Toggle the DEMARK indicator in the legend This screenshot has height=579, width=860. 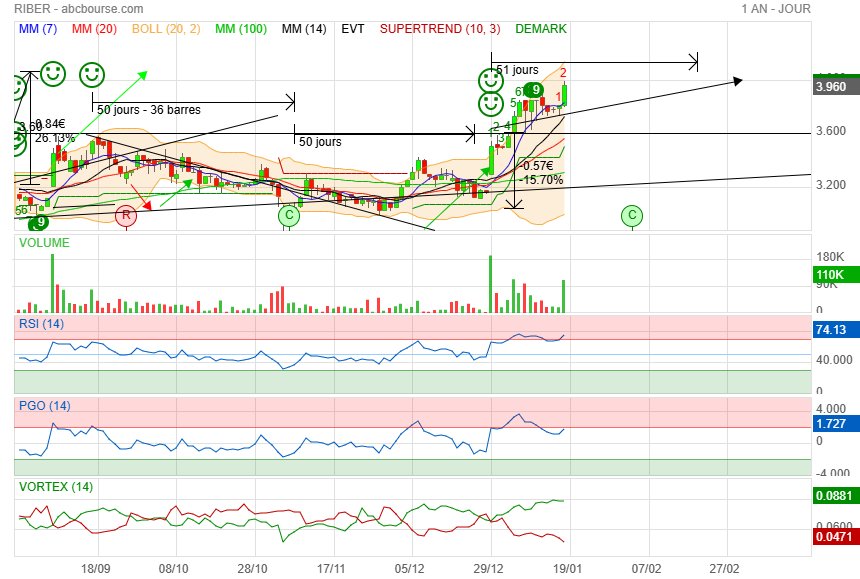pyautogui.click(x=541, y=30)
